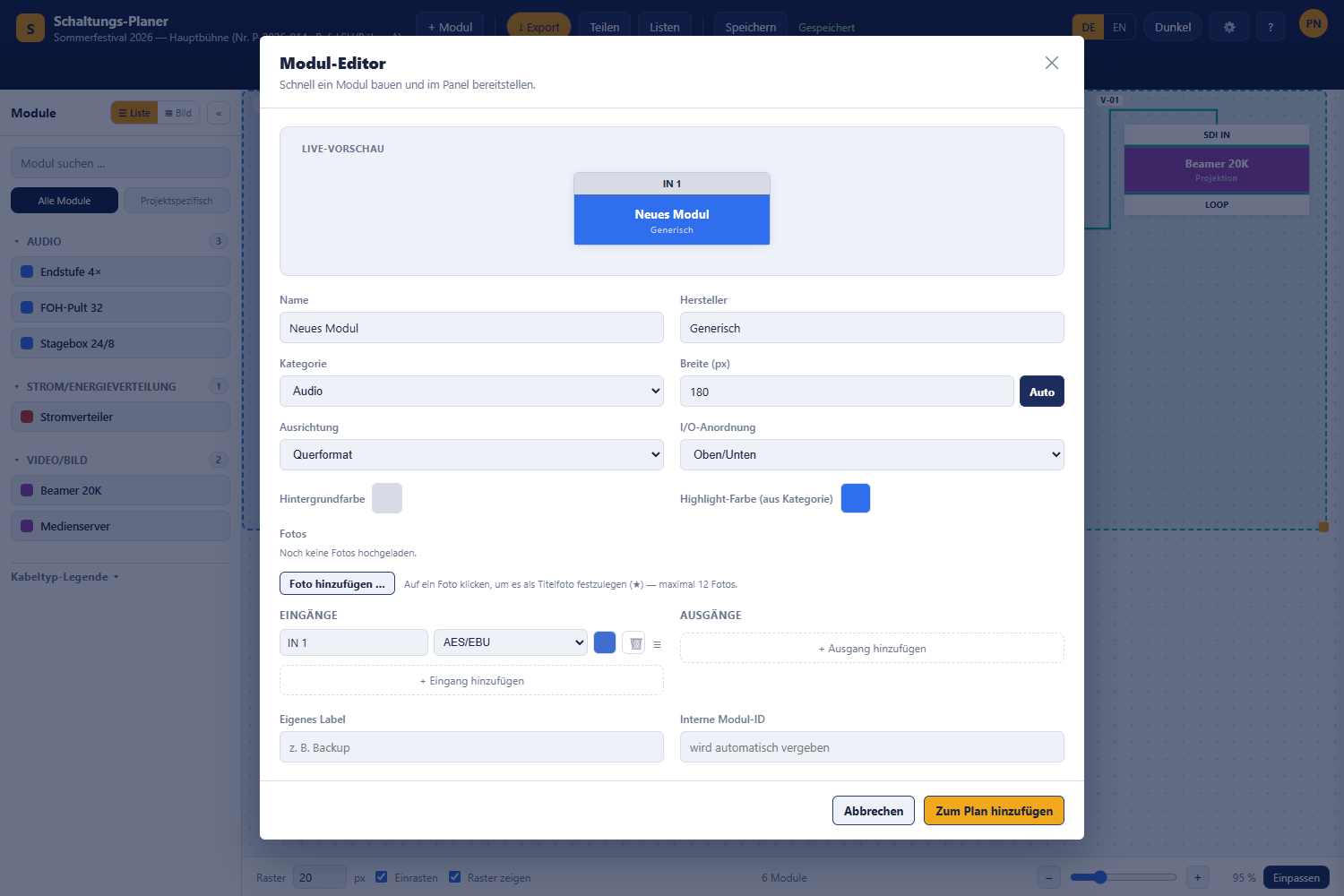Click Zum Plan hinzufügen button
This screenshot has width=1344, height=896.
coord(994,811)
